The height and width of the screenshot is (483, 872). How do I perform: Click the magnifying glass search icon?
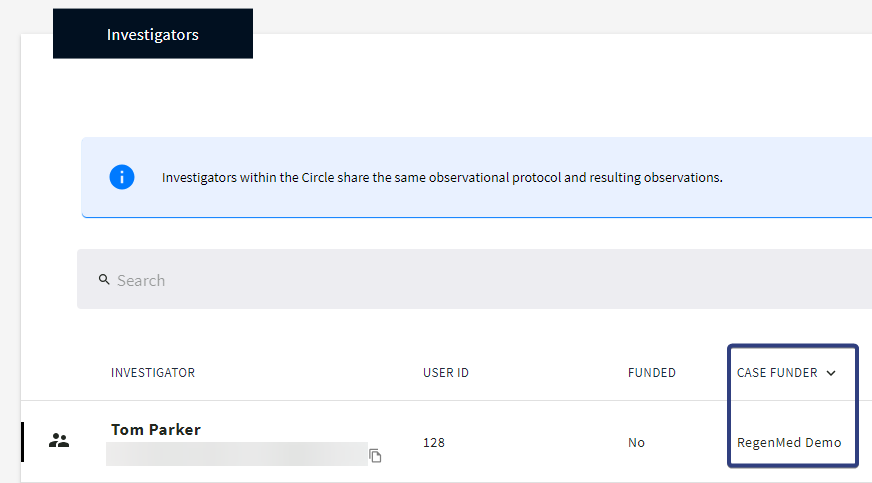point(104,280)
